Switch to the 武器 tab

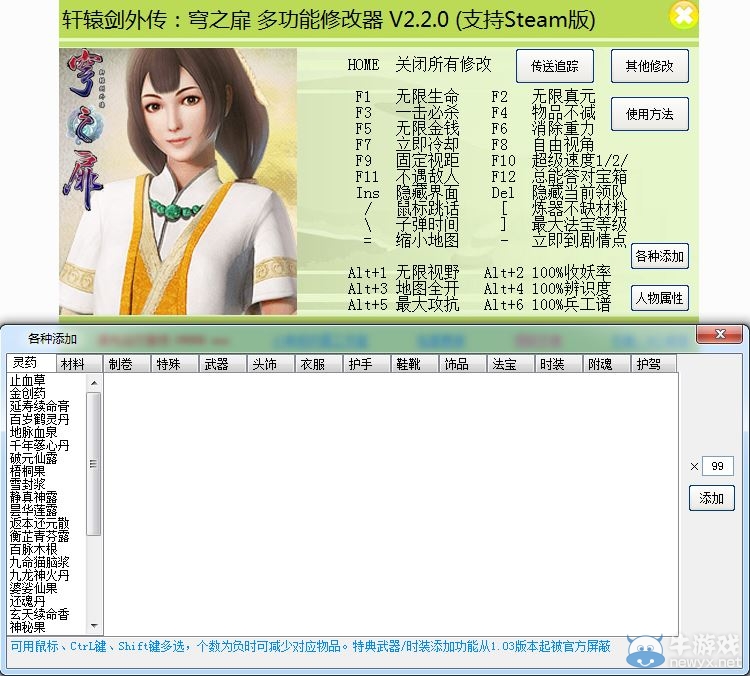click(222, 364)
